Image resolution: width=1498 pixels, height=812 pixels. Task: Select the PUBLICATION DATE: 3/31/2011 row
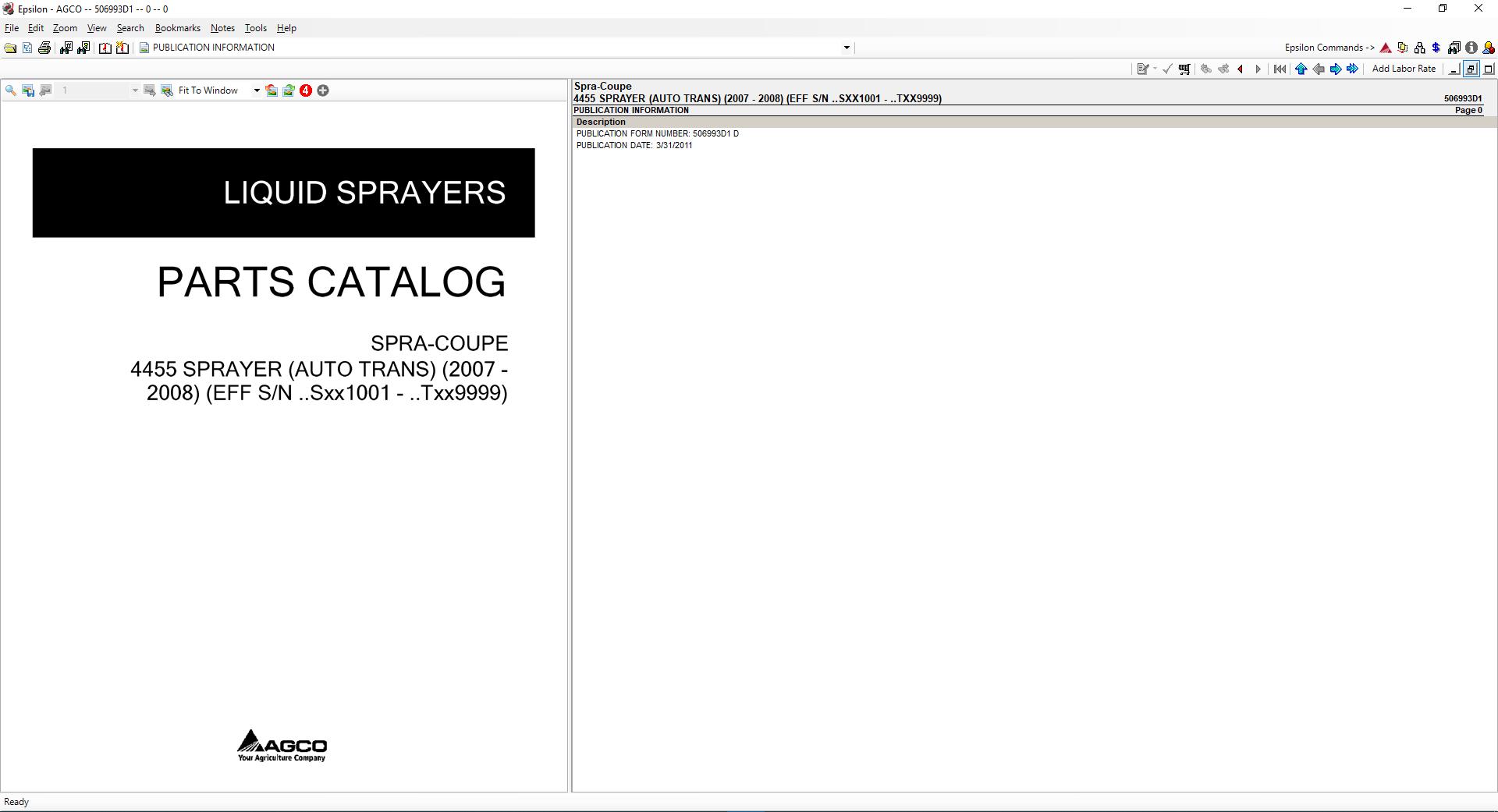[x=634, y=145]
